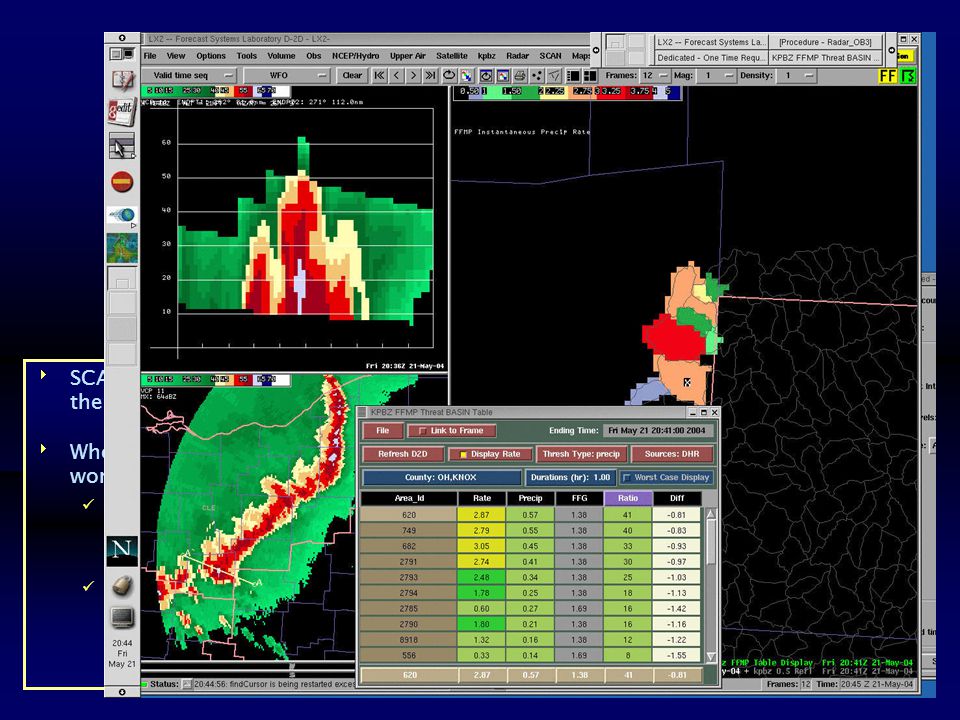This screenshot has height=720, width=960.
Task: Open the WFO scale dropdown
Action: pos(287,75)
